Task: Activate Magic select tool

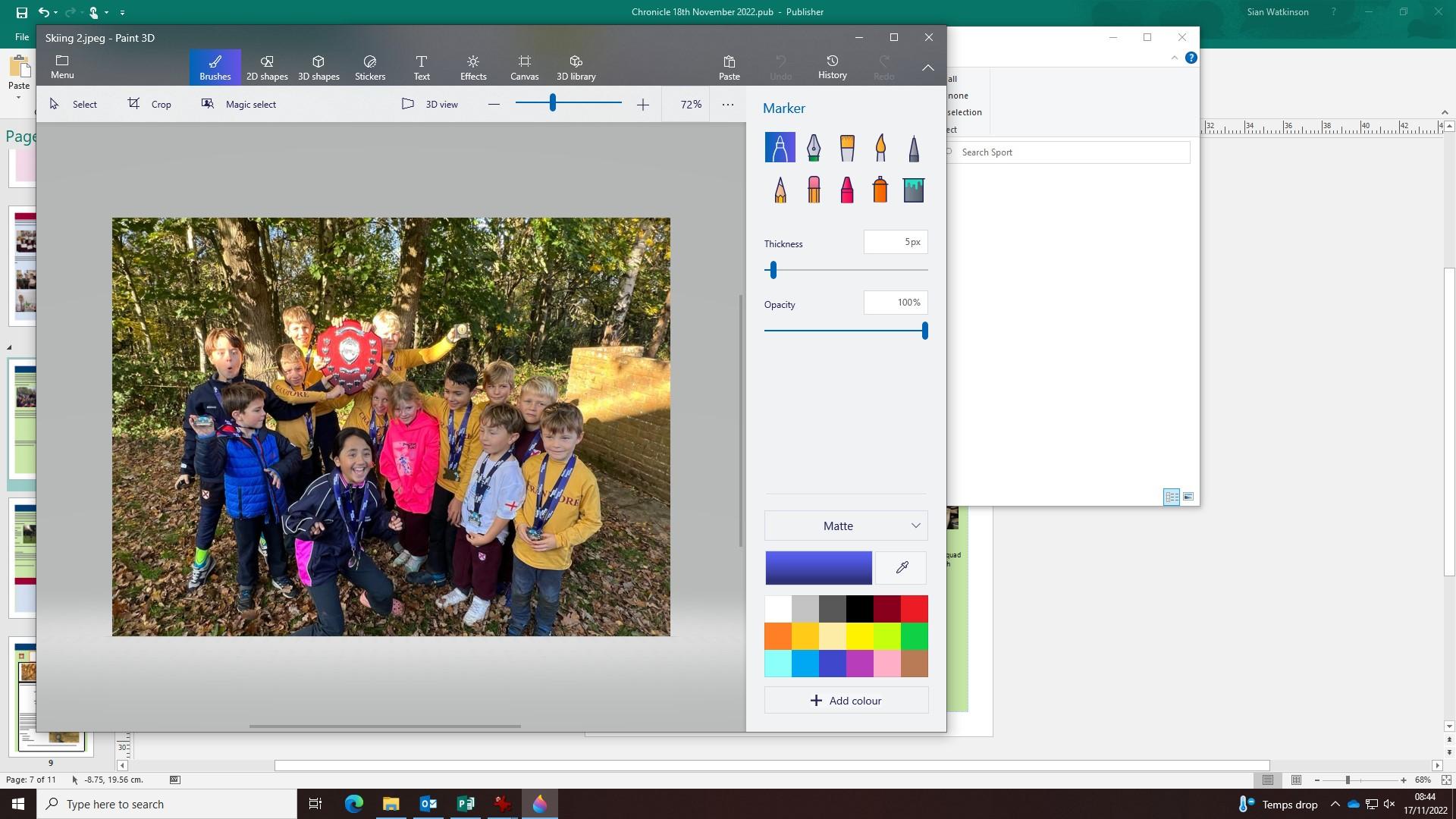Action: (239, 105)
